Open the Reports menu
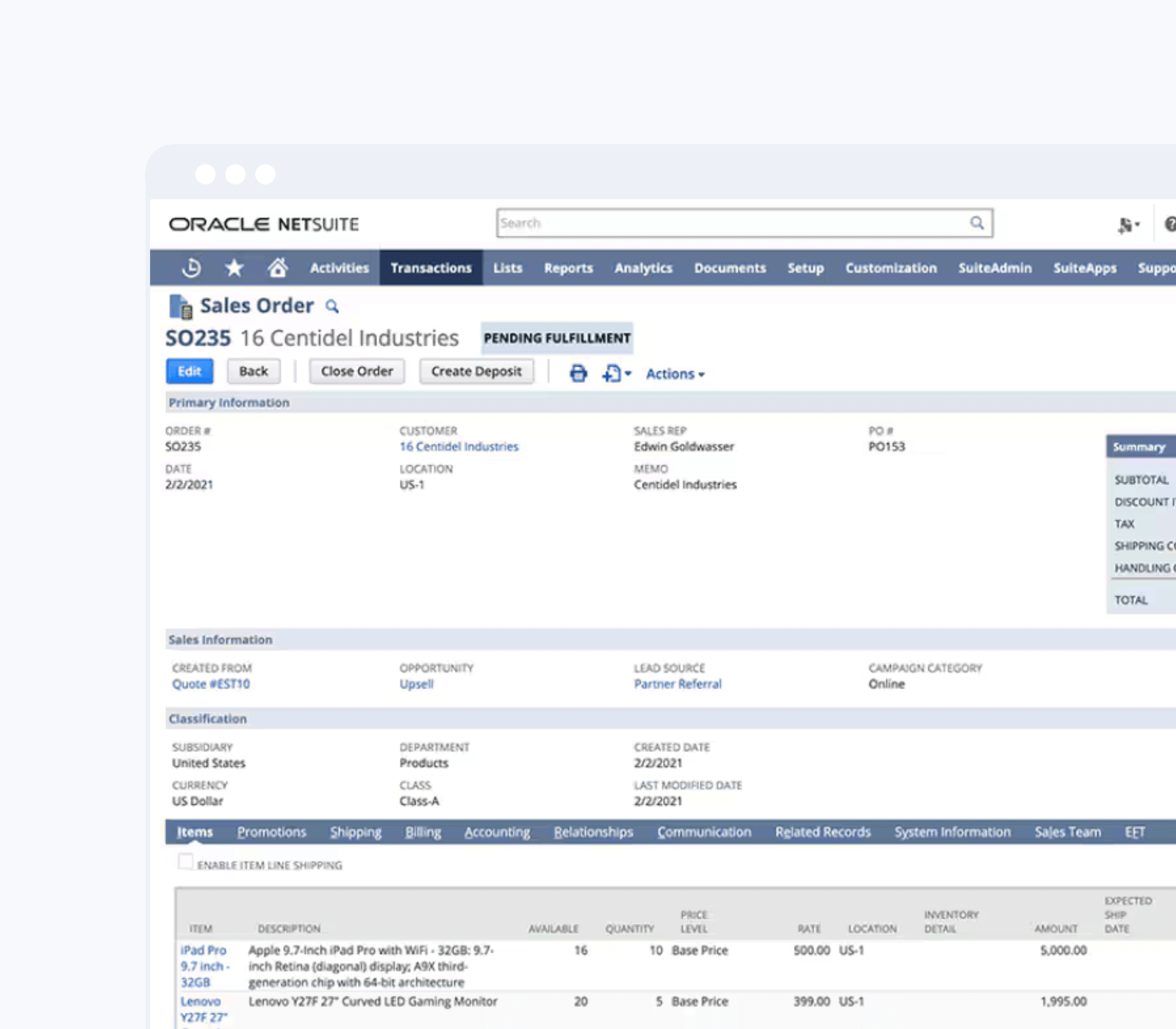The height and width of the screenshot is (1029, 1176). pyautogui.click(x=568, y=268)
